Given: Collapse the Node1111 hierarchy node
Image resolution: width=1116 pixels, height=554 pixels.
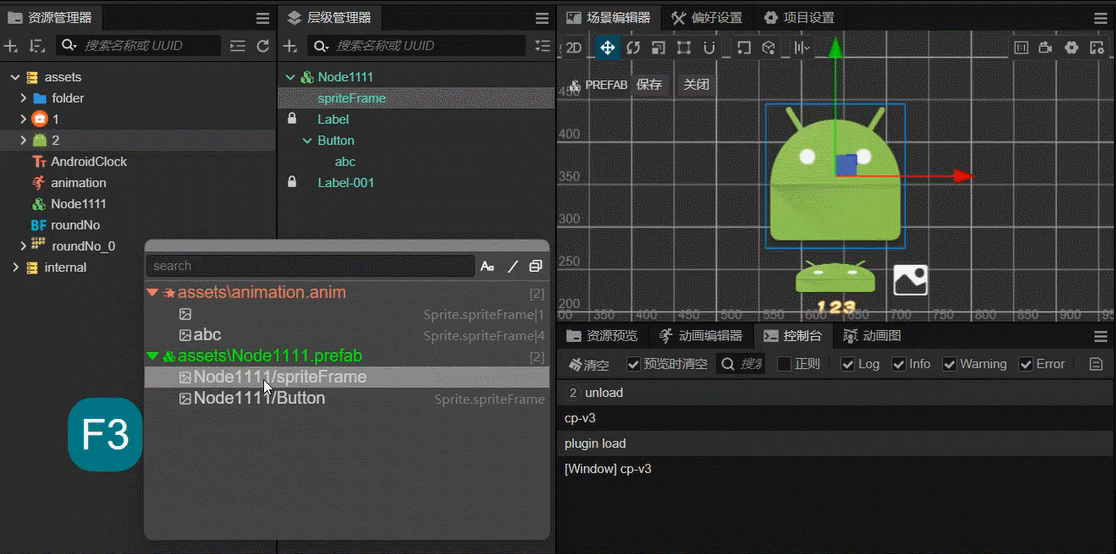Looking at the screenshot, I should (290, 77).
